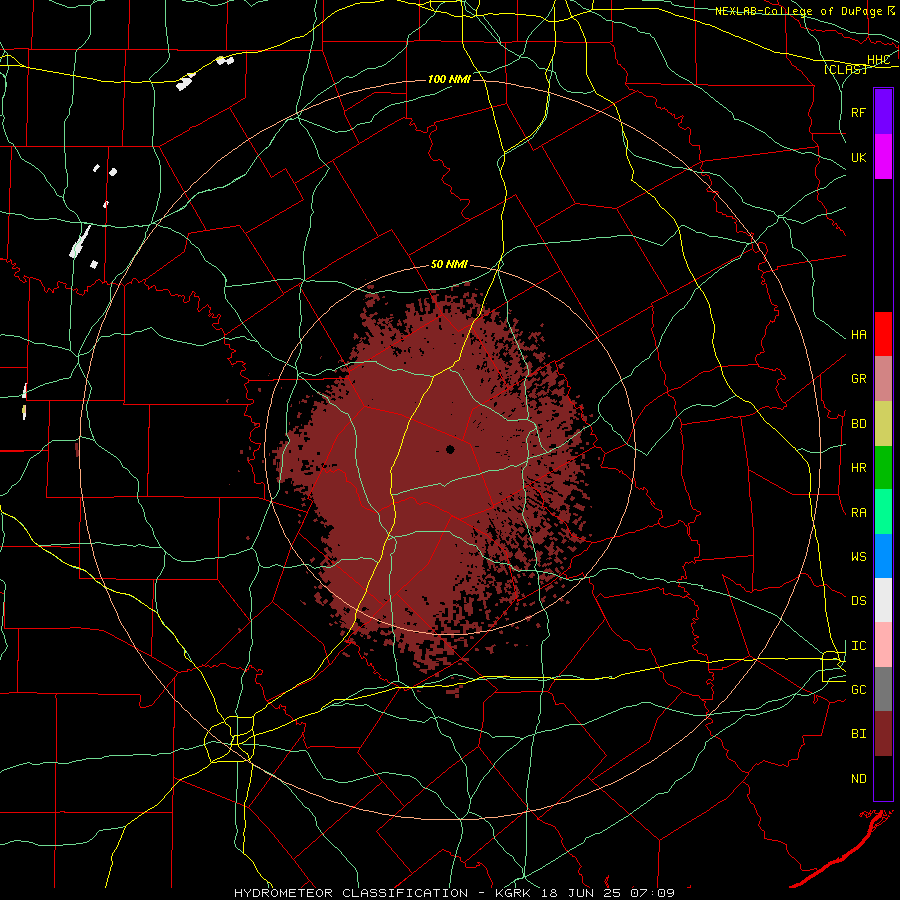
Task: Click the 50 NMI range ring label
Action: click(x=449, y=264)
